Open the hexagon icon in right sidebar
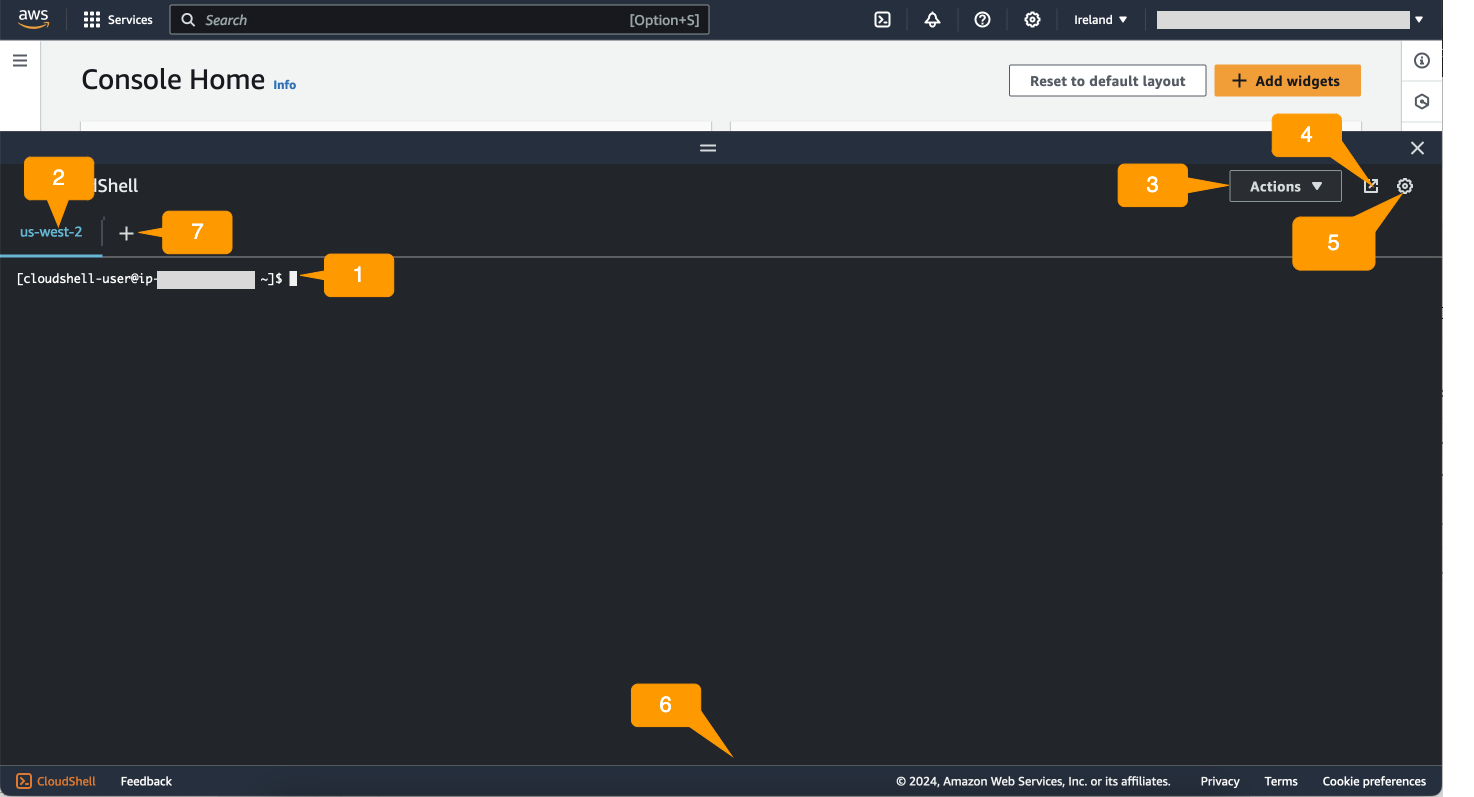This screenshot has height=797, width=1474. tap(1422, 102)
